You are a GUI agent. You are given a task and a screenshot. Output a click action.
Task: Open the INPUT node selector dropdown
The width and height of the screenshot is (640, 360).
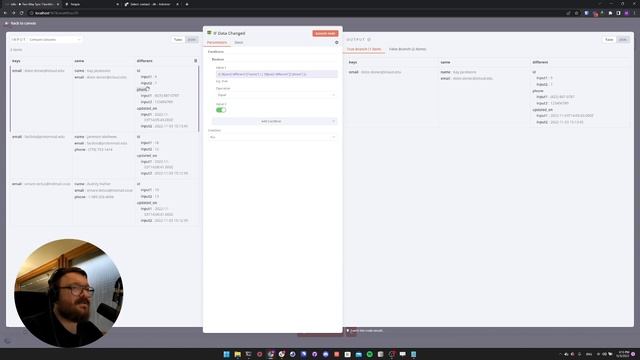55,40
